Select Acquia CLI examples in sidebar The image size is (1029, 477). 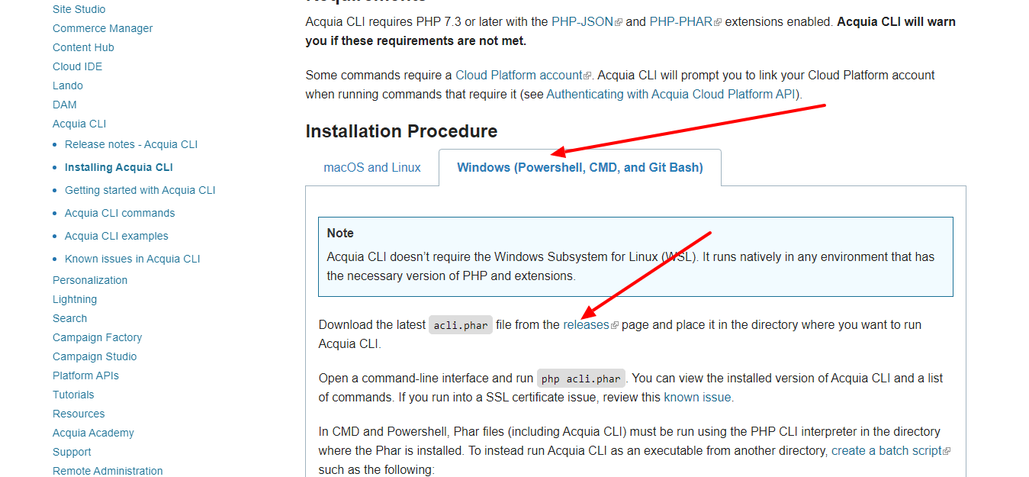pyautogui.click(x=116, y=236)
